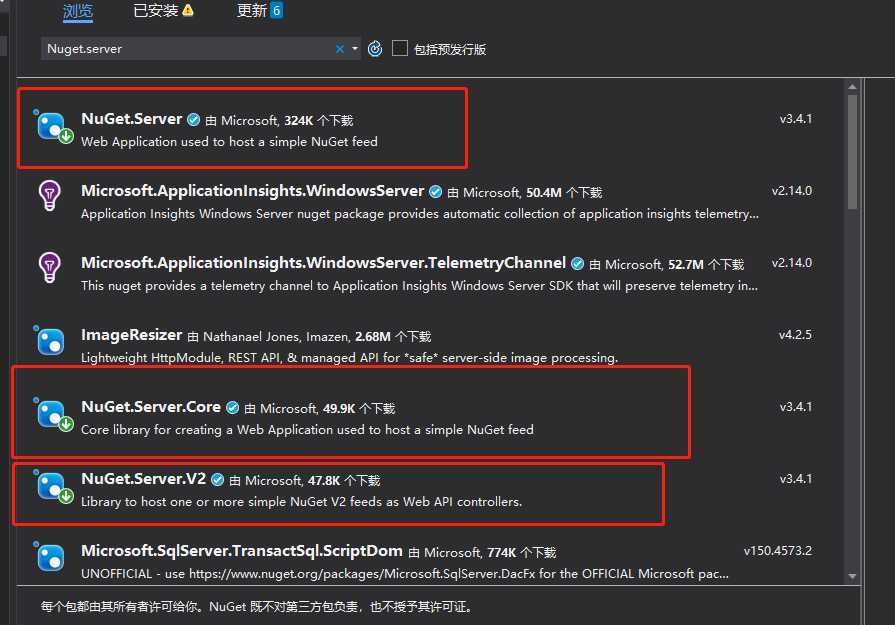Image resolution: width=895 pixels, height=625 pixels.
Task: Click the license notice at bottom
Action: coord(257,606)
